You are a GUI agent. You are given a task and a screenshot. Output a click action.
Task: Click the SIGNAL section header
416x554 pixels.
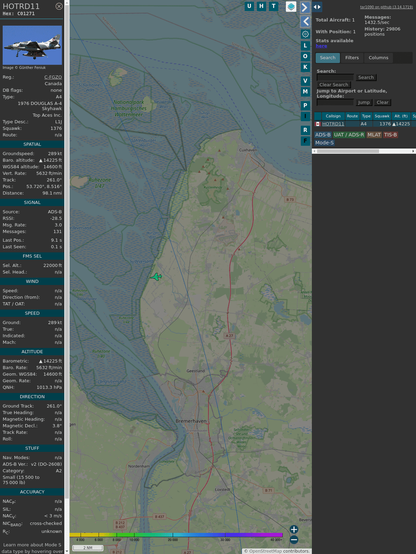click(32, 202)
